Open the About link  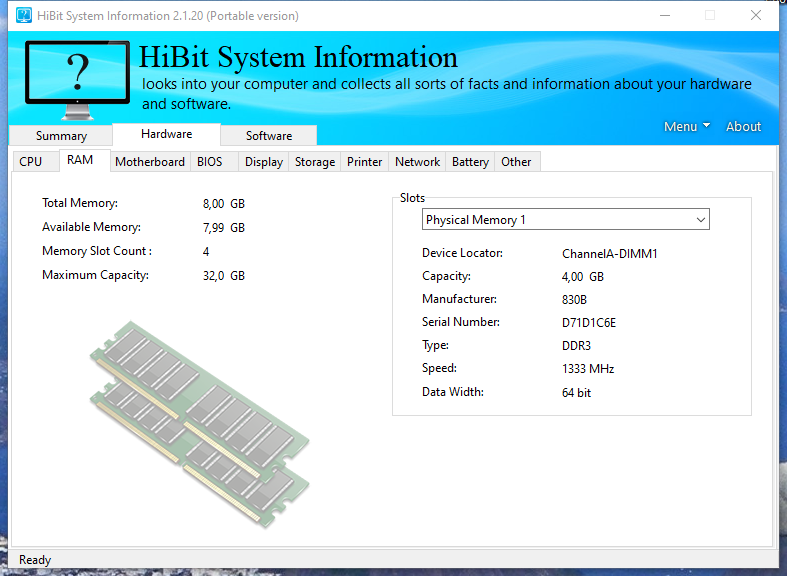(x=743, y=126)
